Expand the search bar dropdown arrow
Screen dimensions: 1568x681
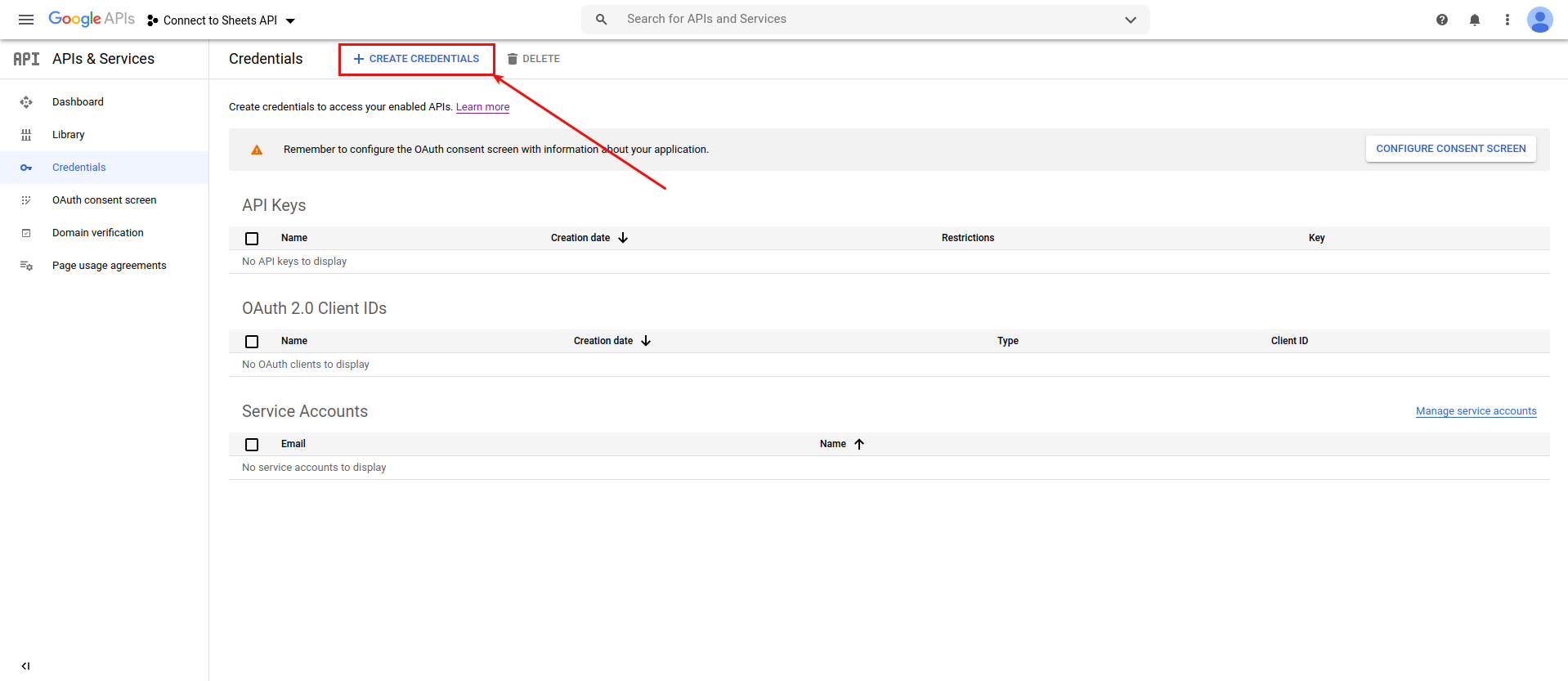(x=1131, y=20)
